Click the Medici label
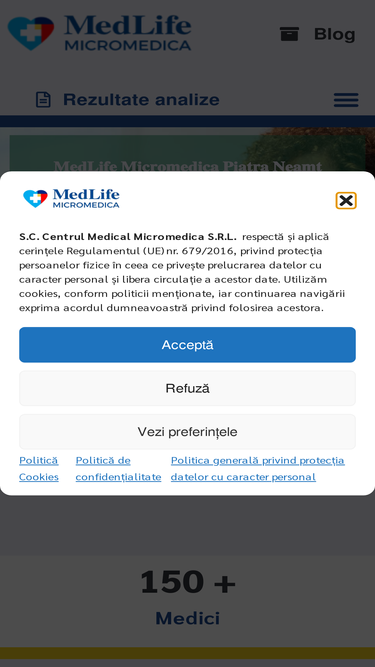Viewport: 375px width, 667px height. 188,618
